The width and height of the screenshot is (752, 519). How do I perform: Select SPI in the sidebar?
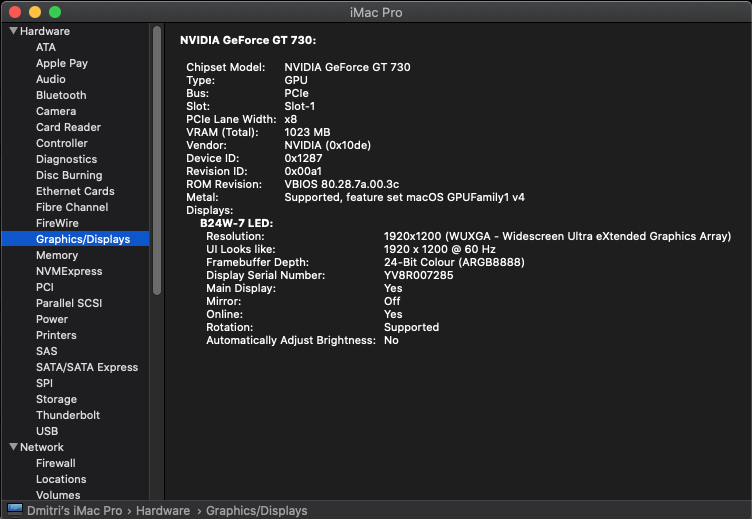point(44,383)
